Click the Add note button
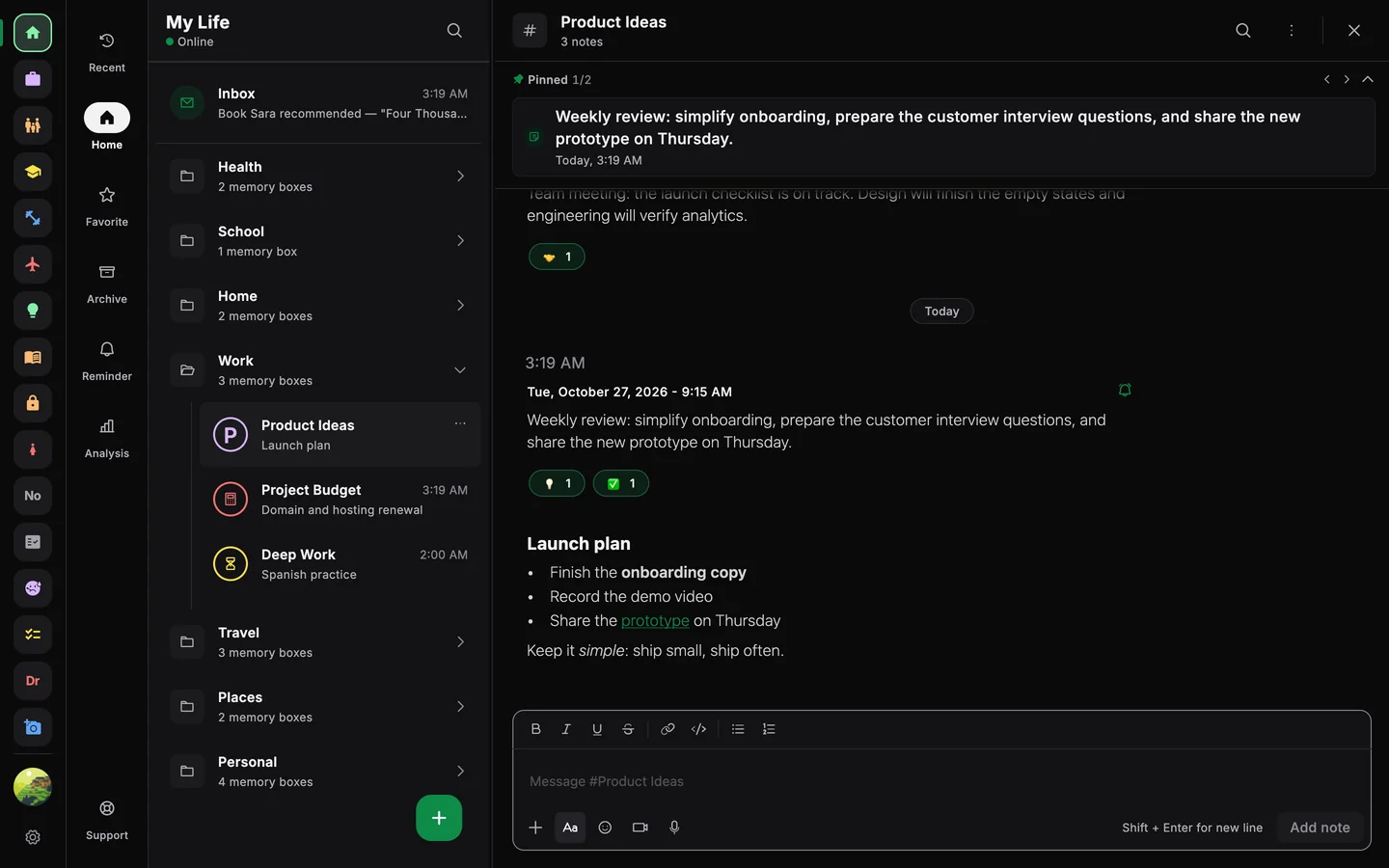Viewport: 1389px width, 868px height. (x=1320, y=827)
